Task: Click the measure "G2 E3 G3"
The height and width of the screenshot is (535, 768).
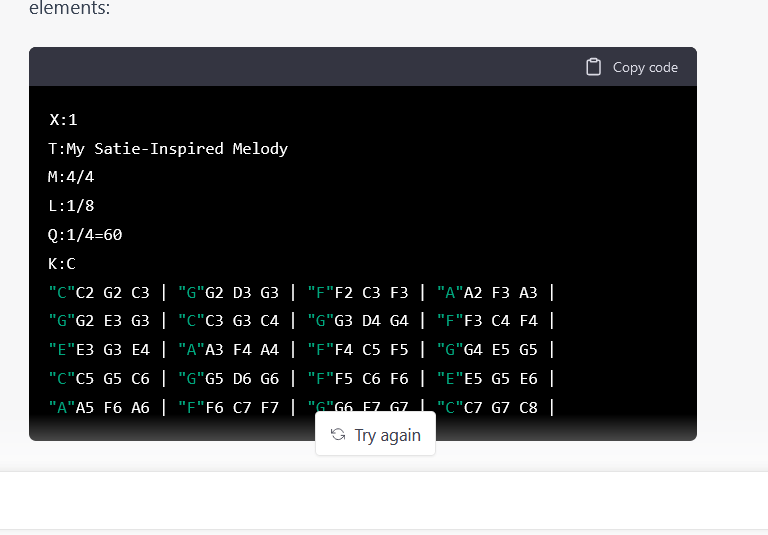Action: tap(112, 321)
